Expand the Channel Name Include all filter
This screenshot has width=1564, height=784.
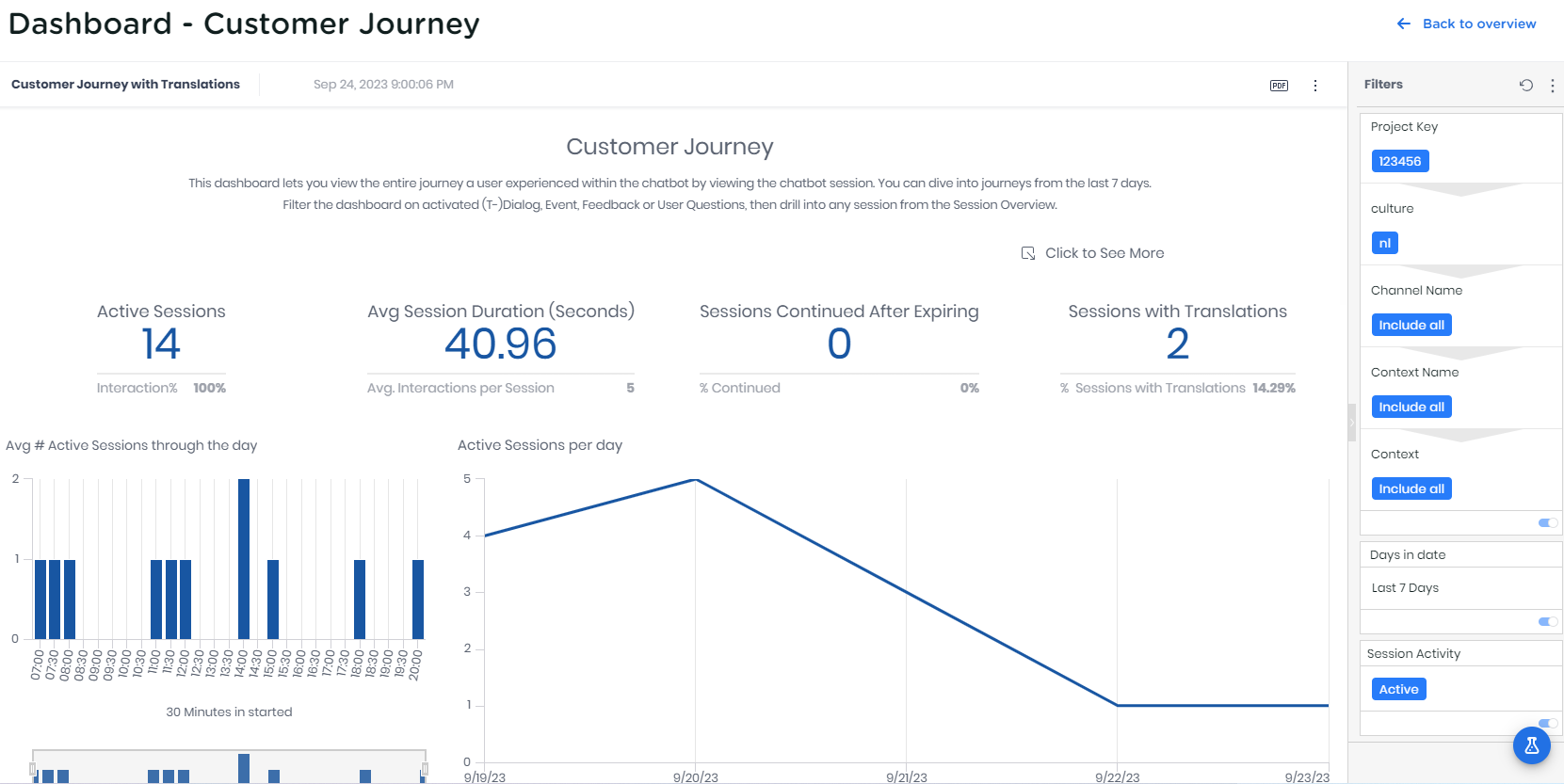point(1411,325)
